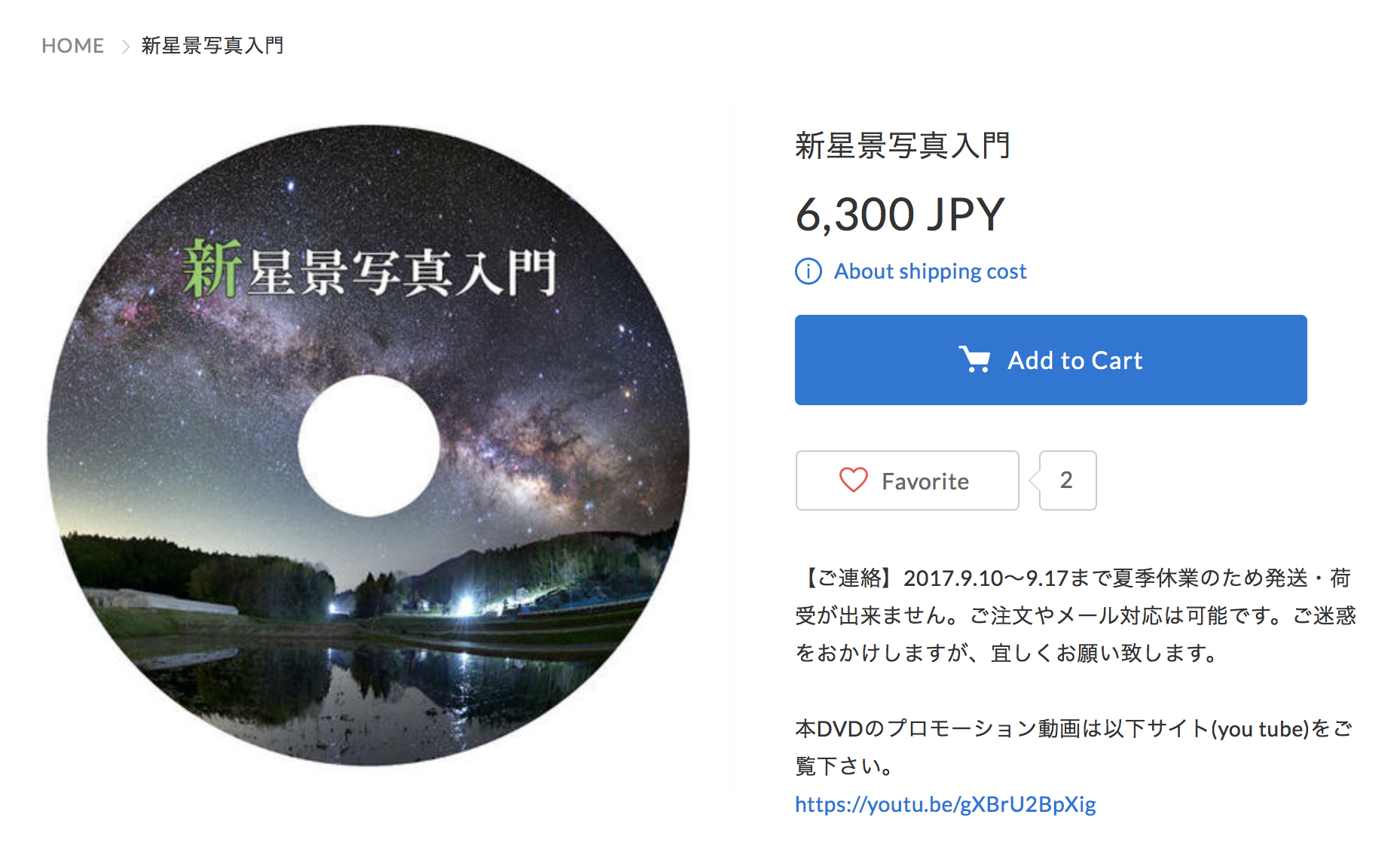Screen dimensions: 1400x845
Task: Click the white 星景写真入門 lettering on the disc
Action: pos(402,273)
